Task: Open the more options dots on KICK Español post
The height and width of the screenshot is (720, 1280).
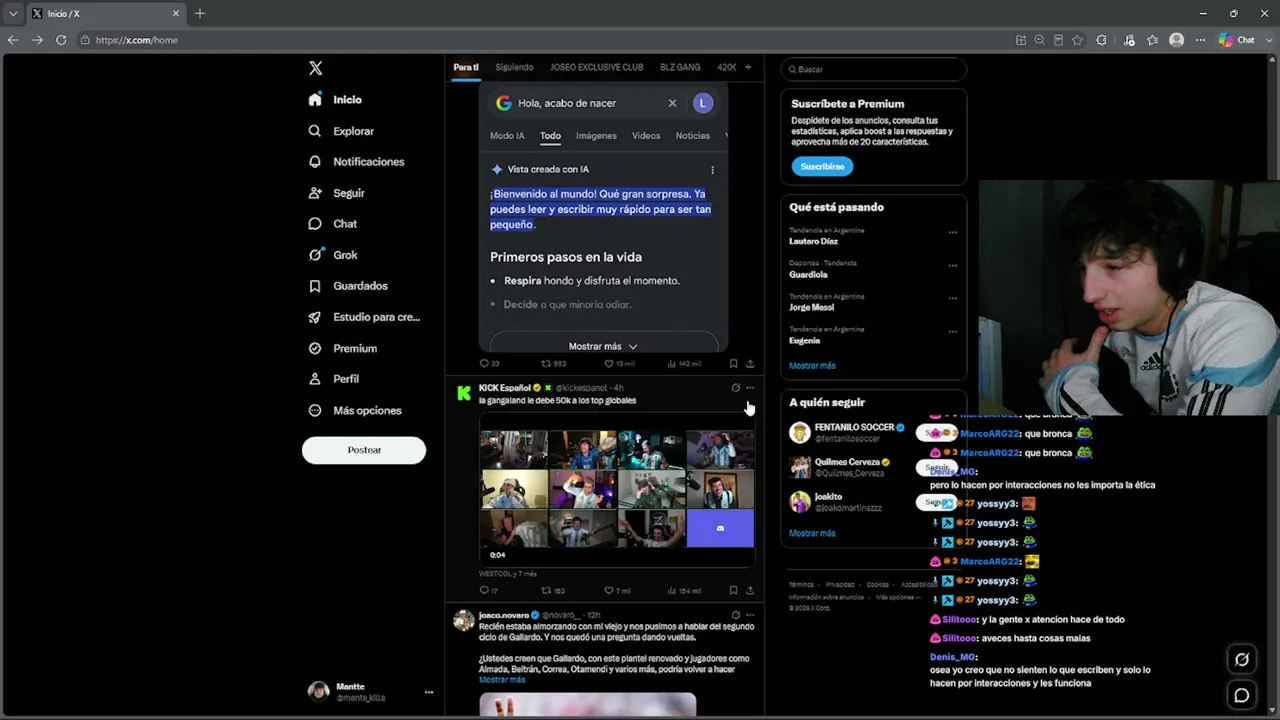Action: click(x=750, y=388)
